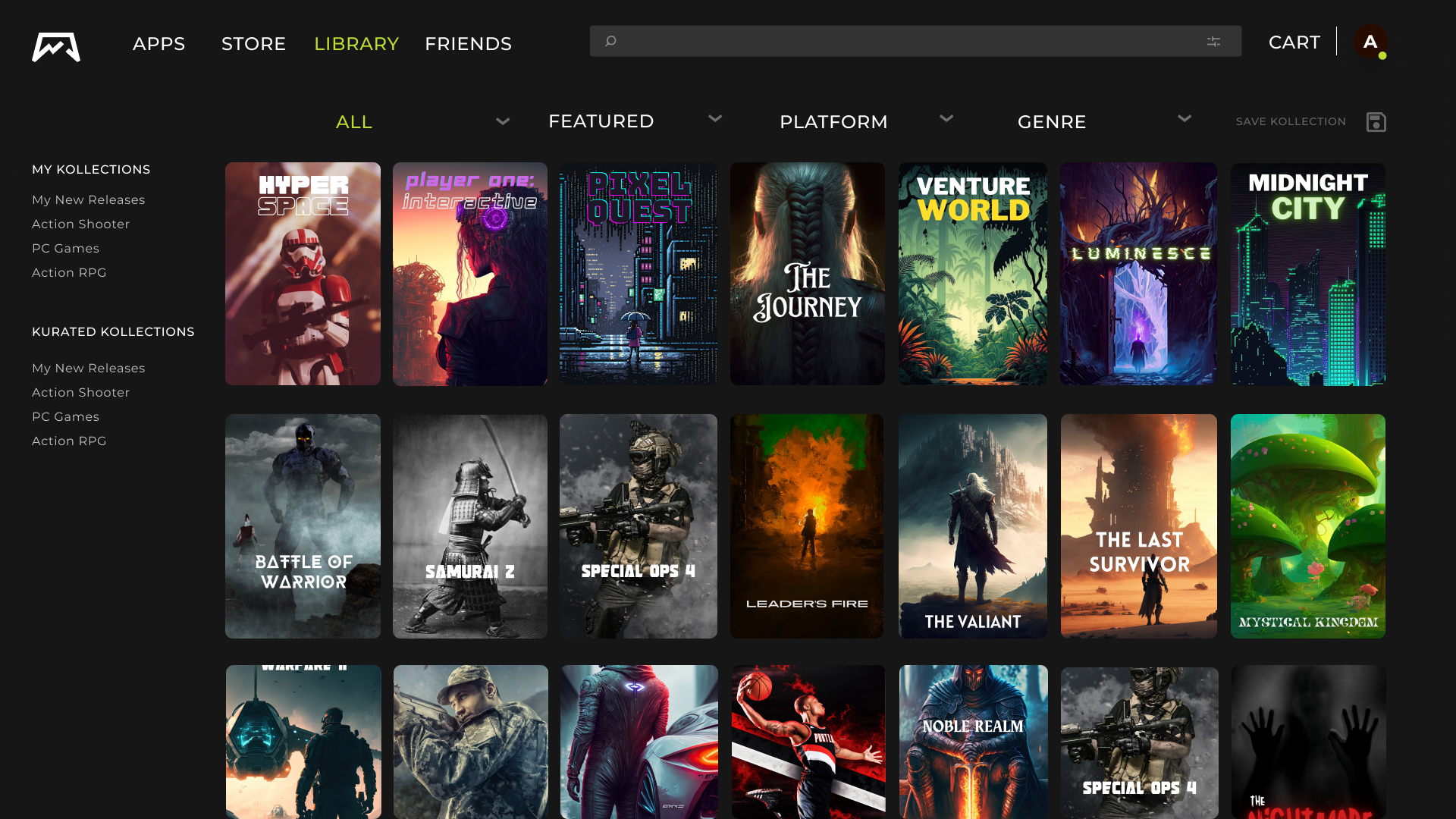
Task: Open Battle of Warrior game cover
Action: (x=303, y=526)
